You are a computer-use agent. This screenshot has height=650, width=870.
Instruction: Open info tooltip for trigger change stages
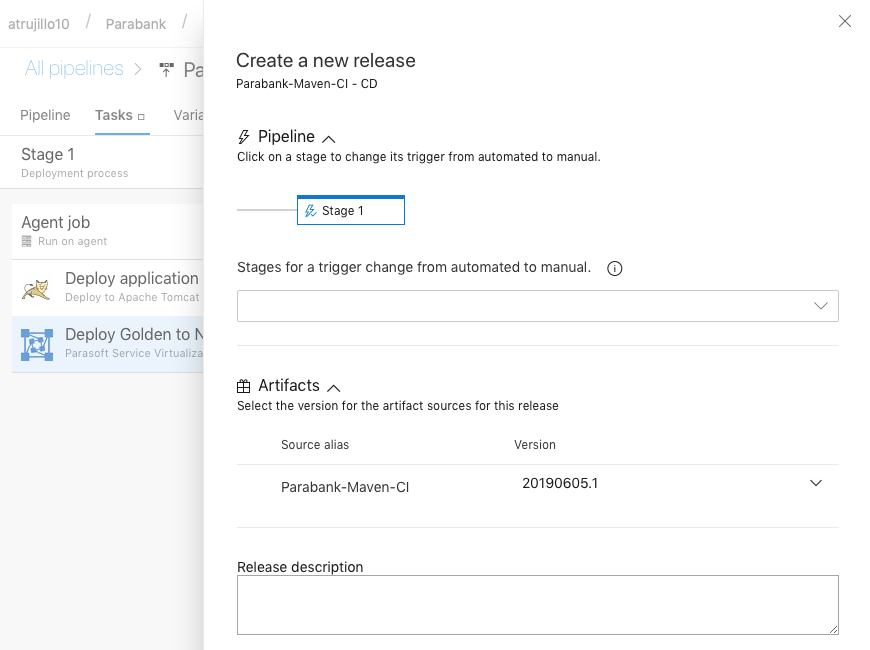click(614, 269)
